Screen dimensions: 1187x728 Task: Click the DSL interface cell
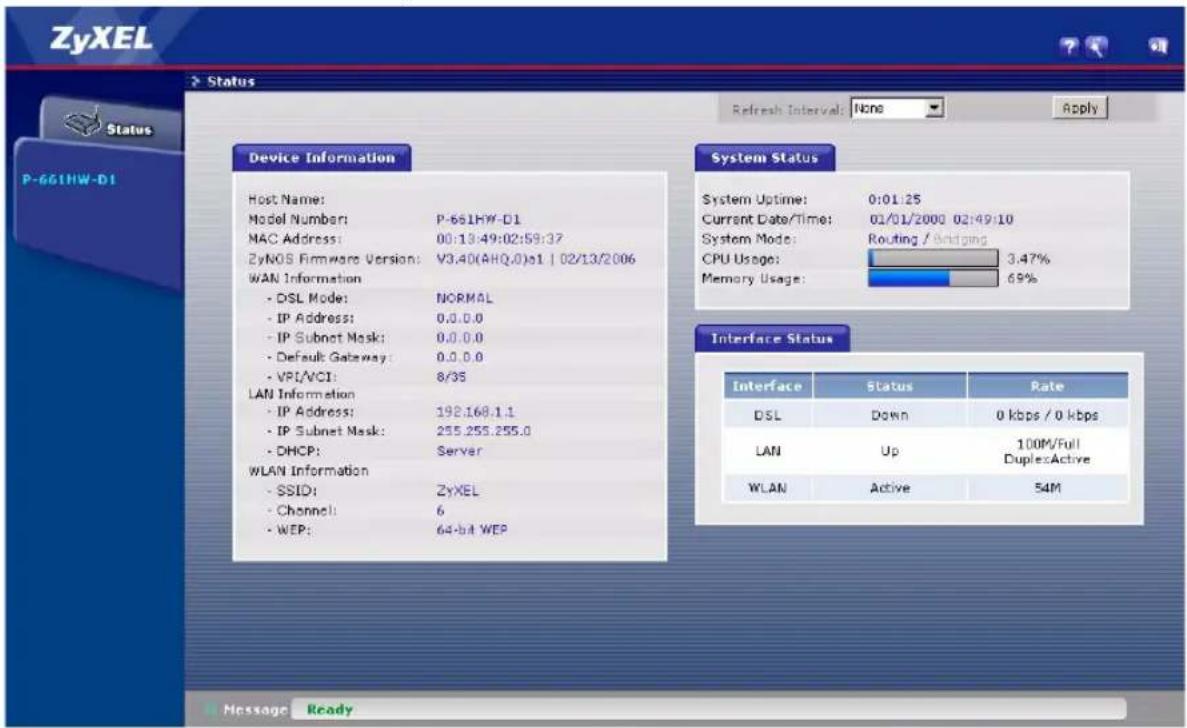(768, 415)
